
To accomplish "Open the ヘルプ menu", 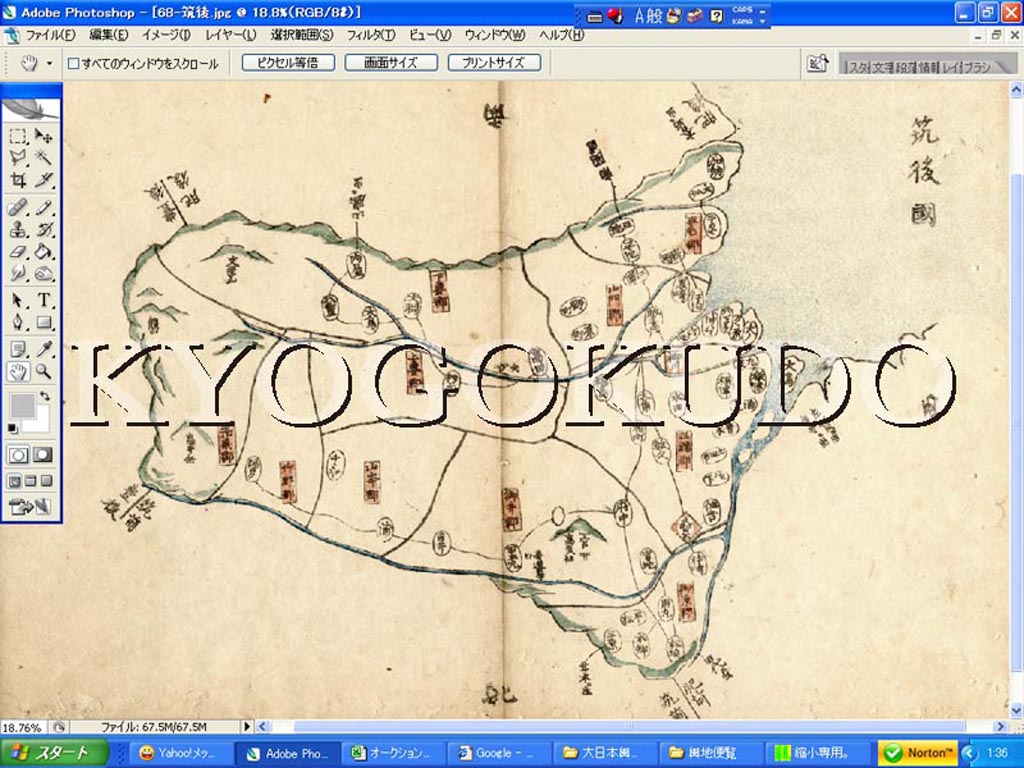I will pos(562,35).
